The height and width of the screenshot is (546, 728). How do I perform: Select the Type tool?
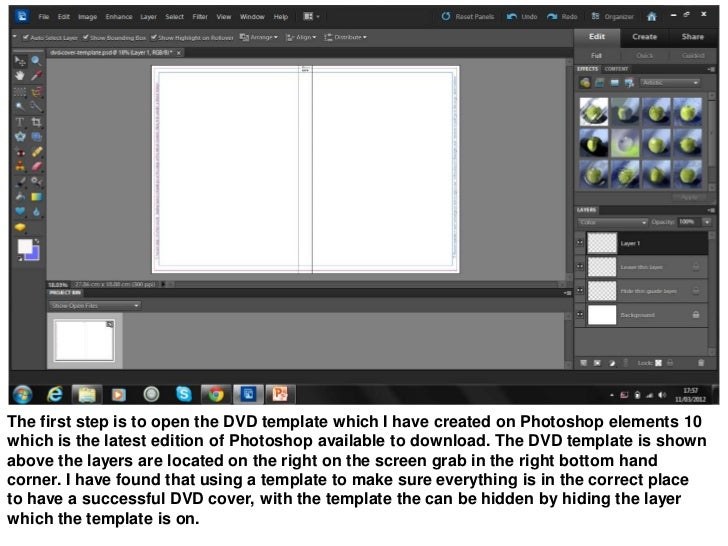(20, 122)
